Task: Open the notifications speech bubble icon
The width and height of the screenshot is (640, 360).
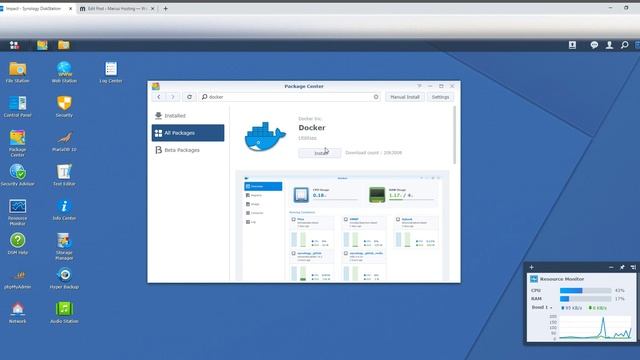Action: pyautogui.click(x=594, y=45)
